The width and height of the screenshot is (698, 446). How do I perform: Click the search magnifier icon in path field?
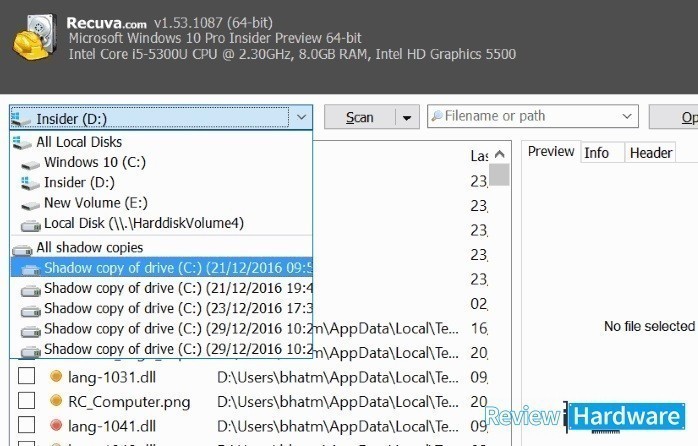[x=437, y=116]
